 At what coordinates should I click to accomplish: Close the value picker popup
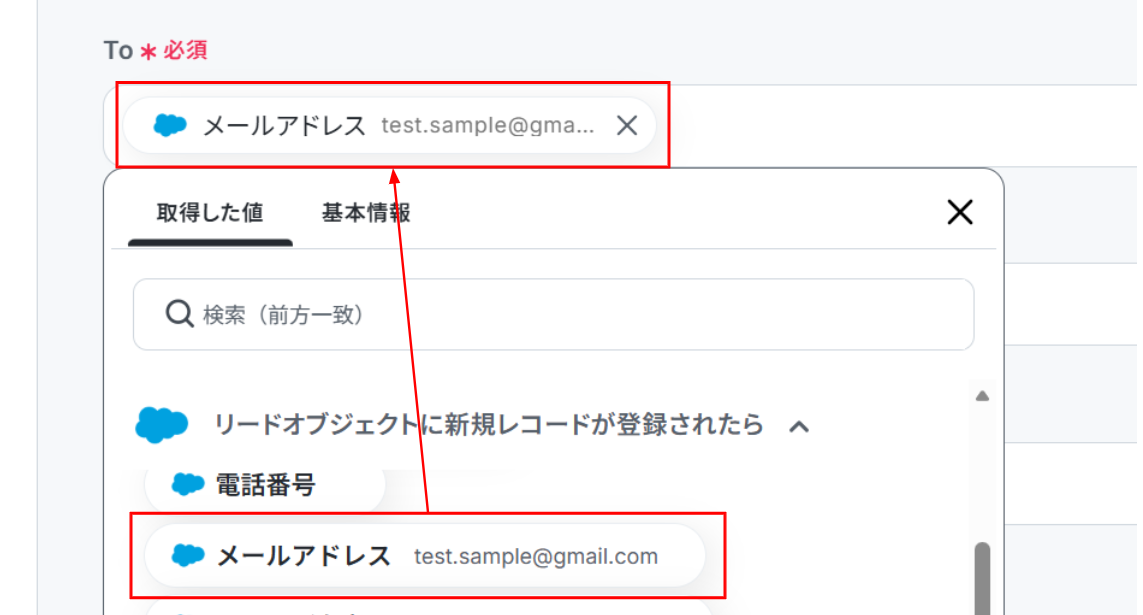[x=959, y=211]
